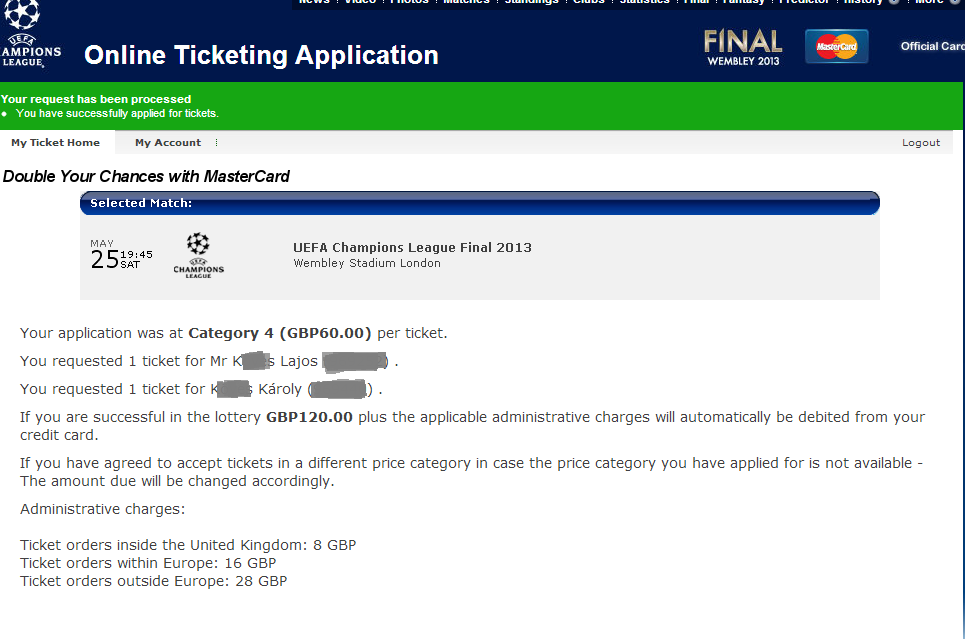Log out using the Logout link

click(x=921, y=143)
